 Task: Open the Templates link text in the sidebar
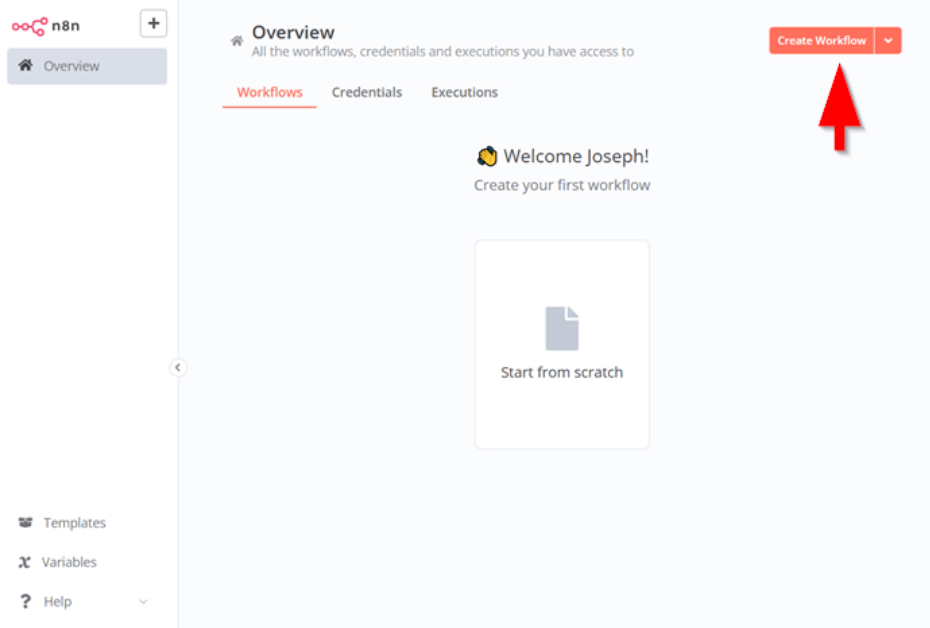[74, 523]
